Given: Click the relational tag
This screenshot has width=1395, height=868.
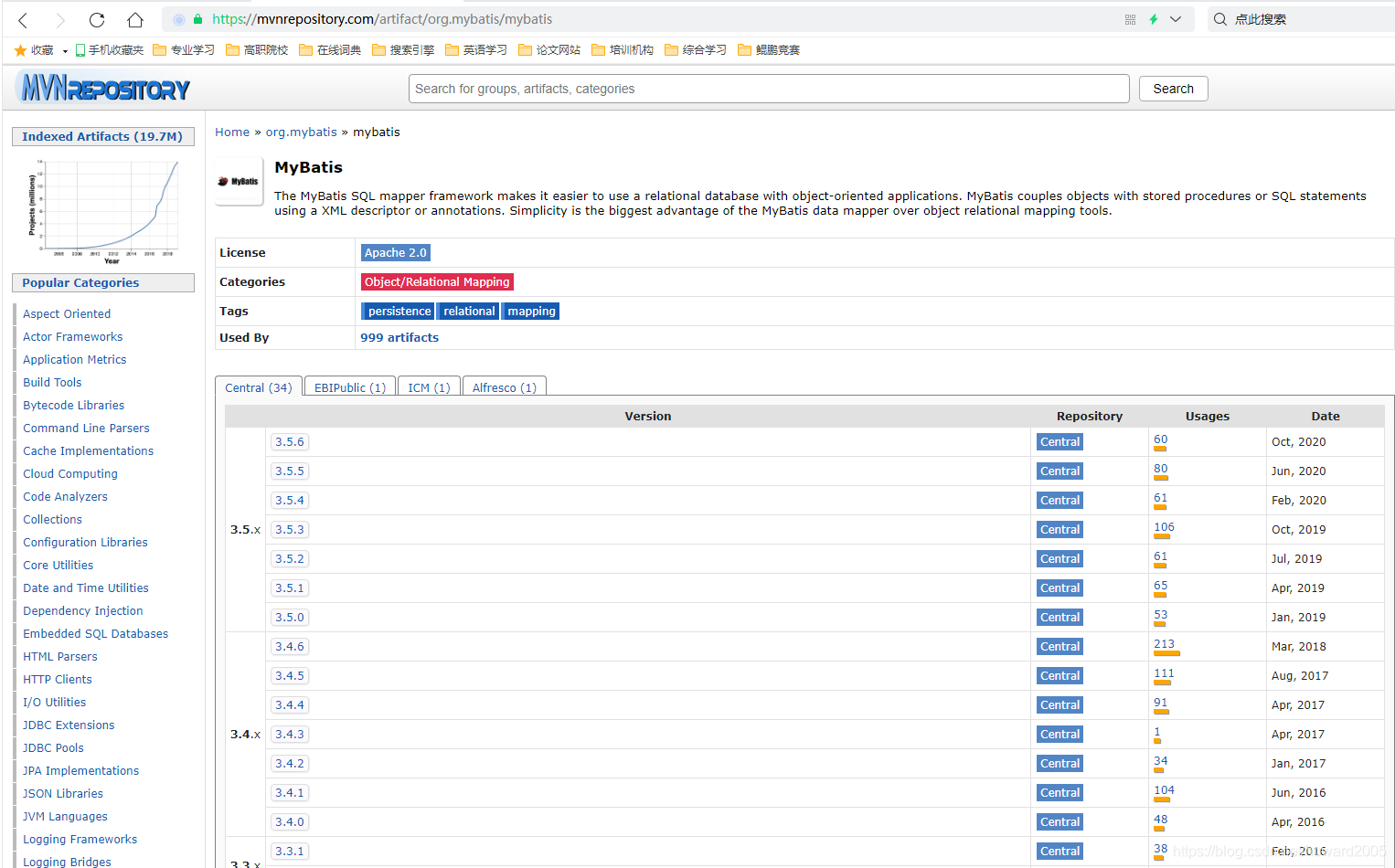Looking at the screenshot, I should [x=469, y=312].
